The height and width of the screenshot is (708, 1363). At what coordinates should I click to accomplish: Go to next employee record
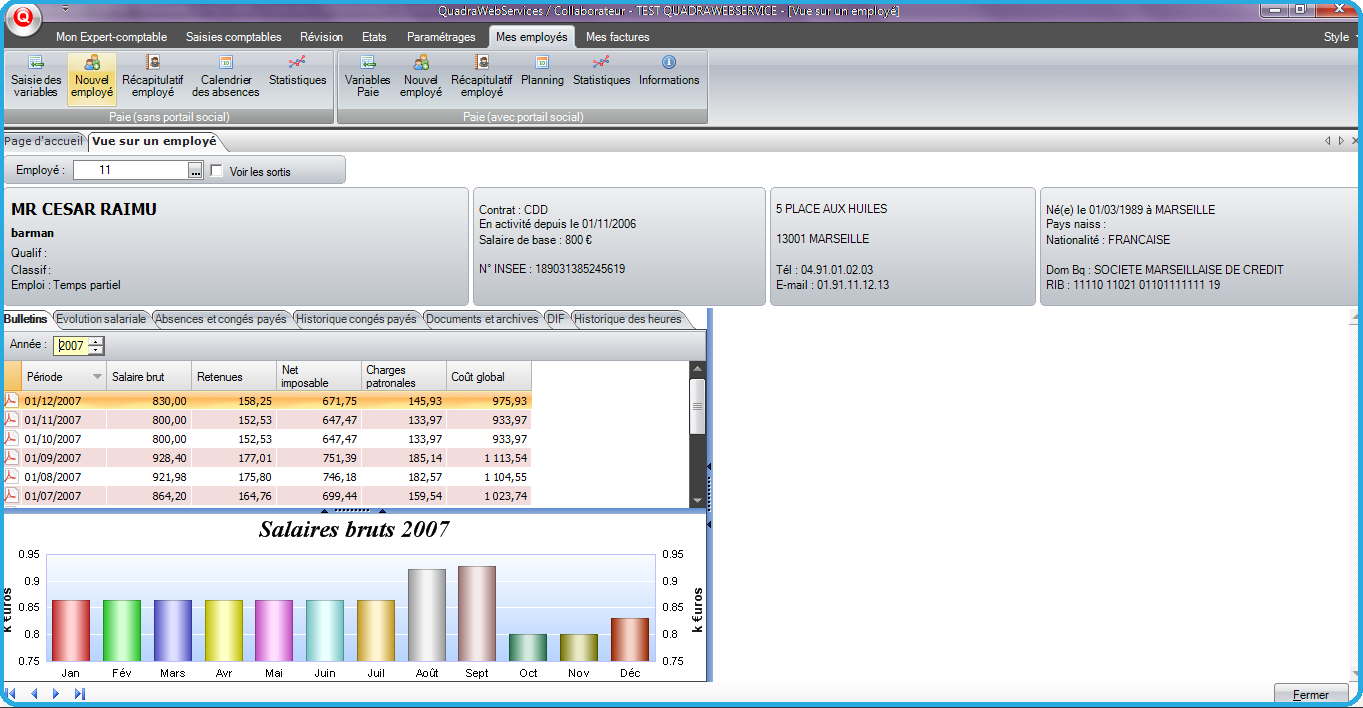(x=56, y=694)
